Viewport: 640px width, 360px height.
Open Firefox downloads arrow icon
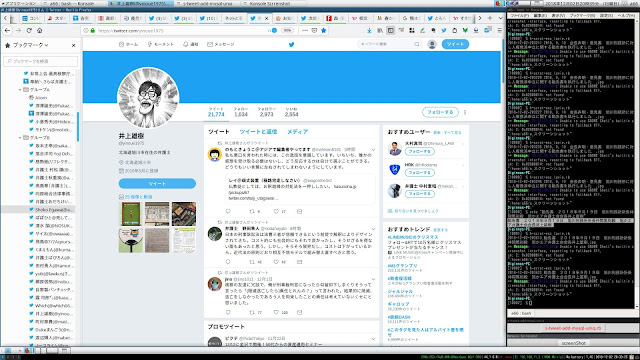click(x=369, y=30)
